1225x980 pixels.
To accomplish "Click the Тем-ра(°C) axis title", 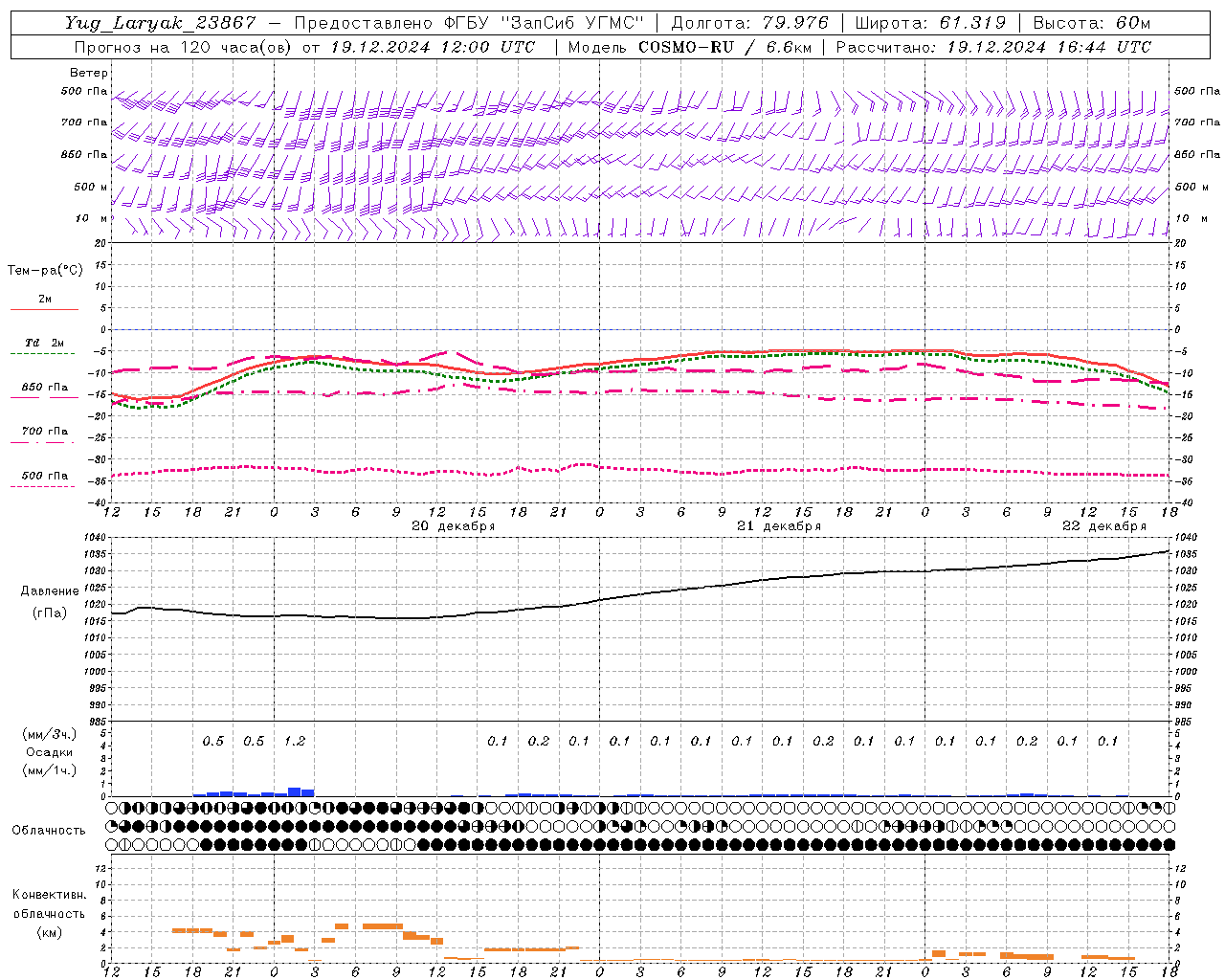I will [x=45, y=270].
